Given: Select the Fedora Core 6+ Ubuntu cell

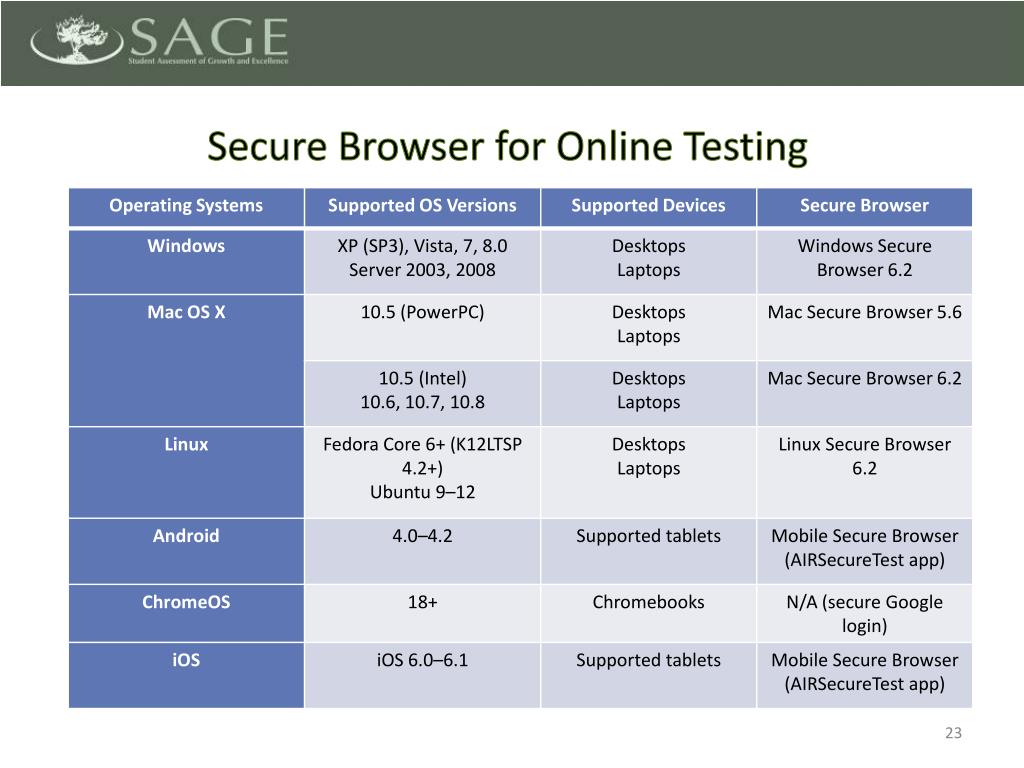Looking at the screenshot, I should (422, 472).
